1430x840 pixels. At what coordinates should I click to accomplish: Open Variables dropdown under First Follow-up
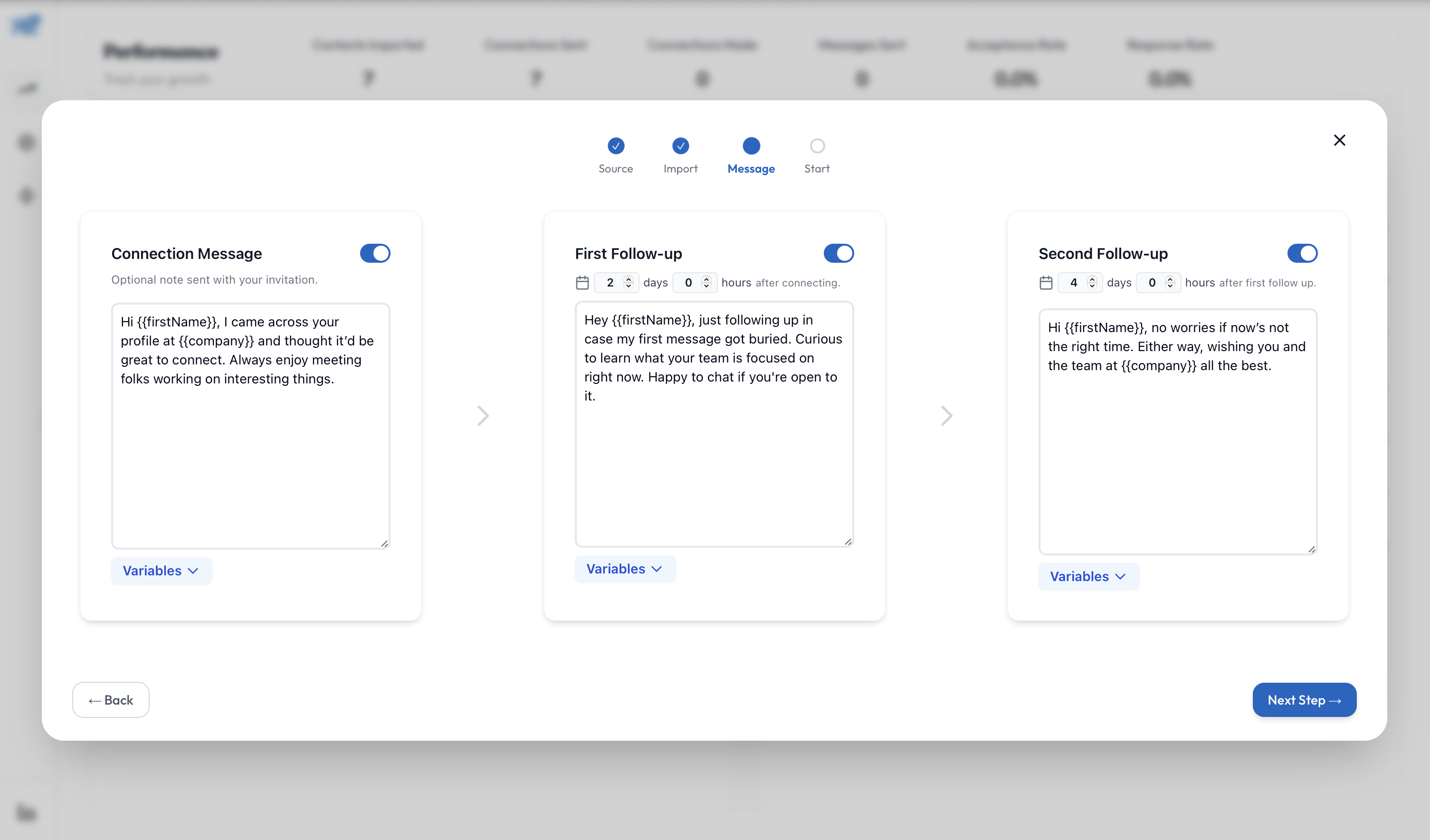coord(625,569)
